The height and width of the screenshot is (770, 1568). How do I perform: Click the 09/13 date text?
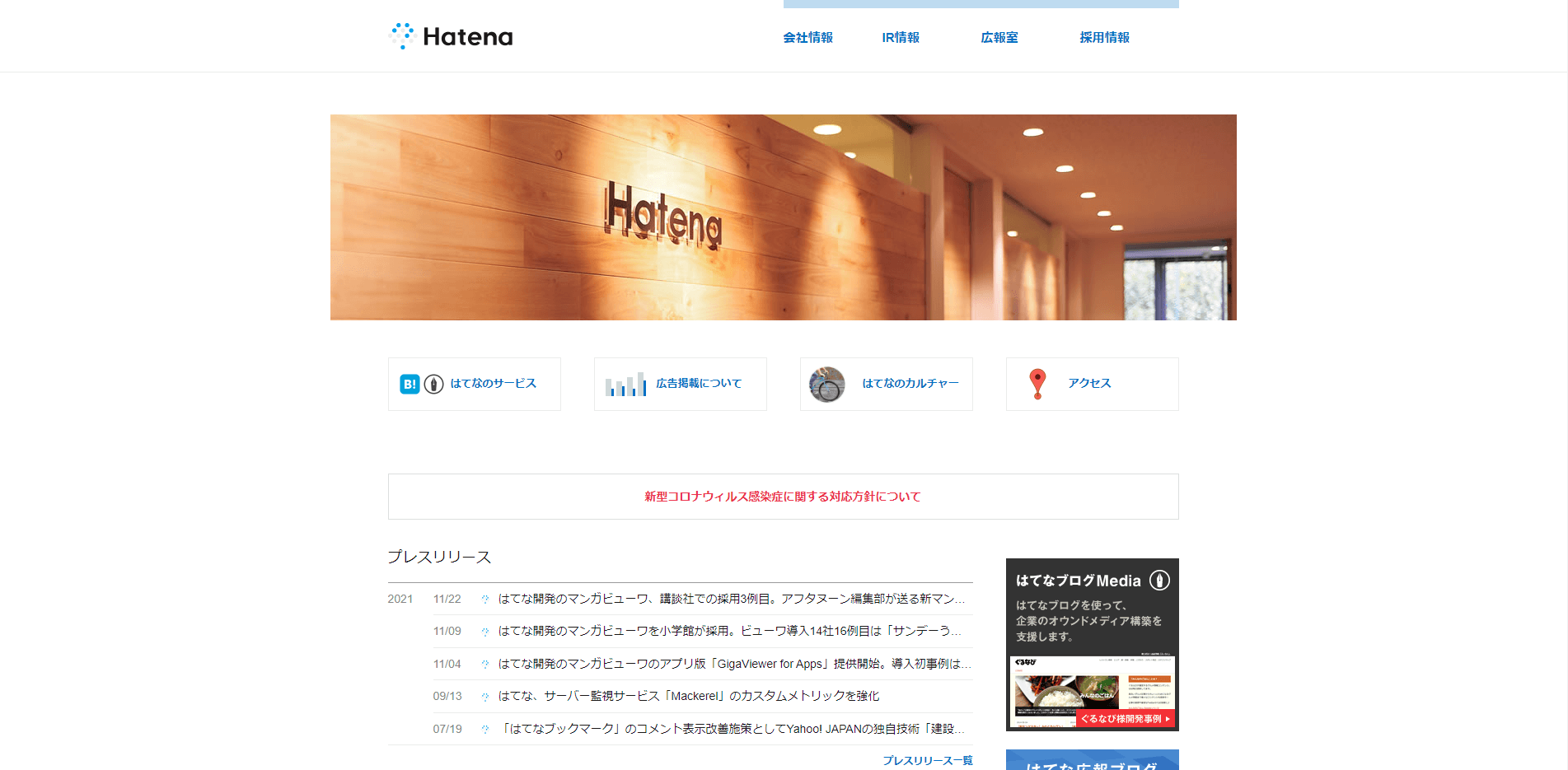(447, 696)
